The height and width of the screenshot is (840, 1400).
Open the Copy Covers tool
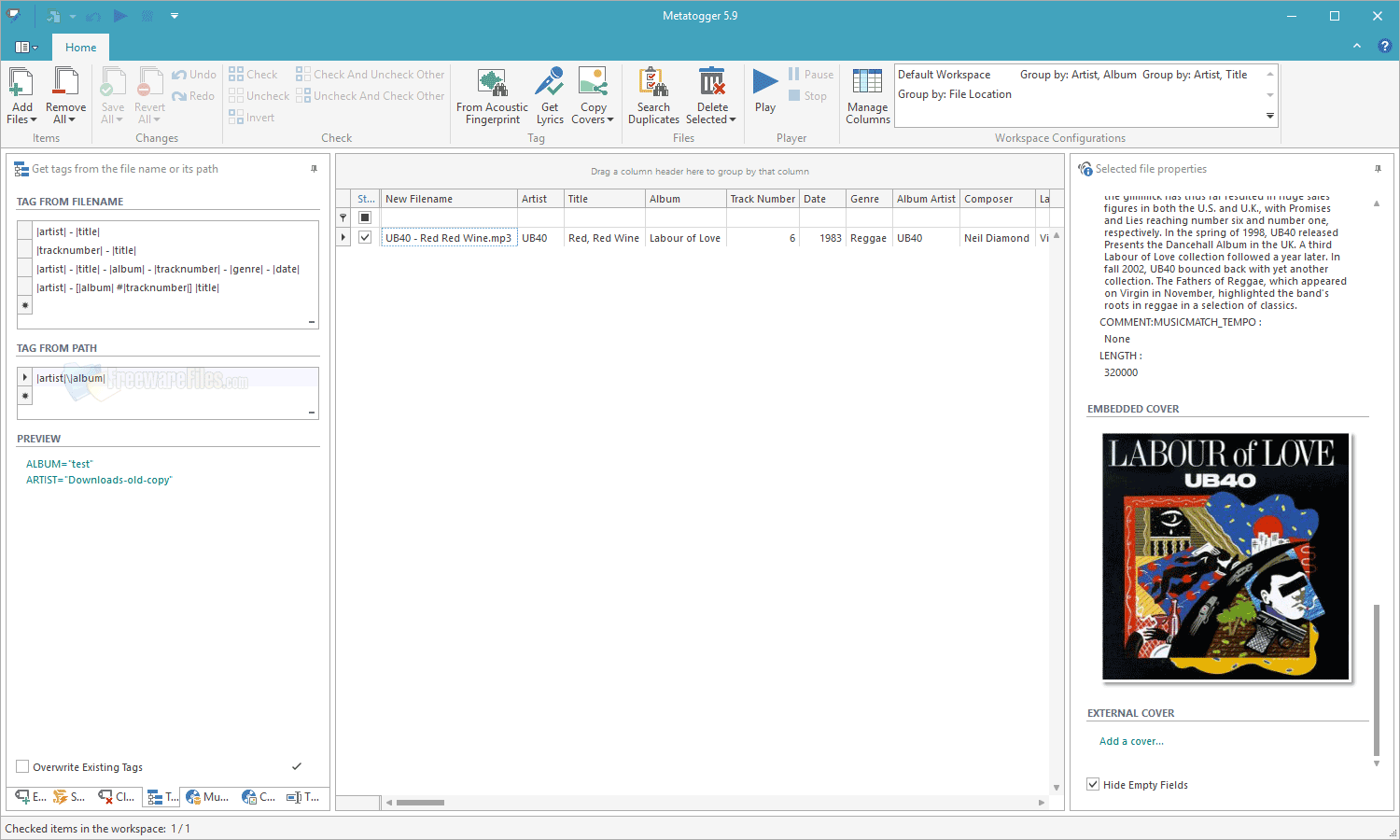pyautogui.click(x=593, y=93)
